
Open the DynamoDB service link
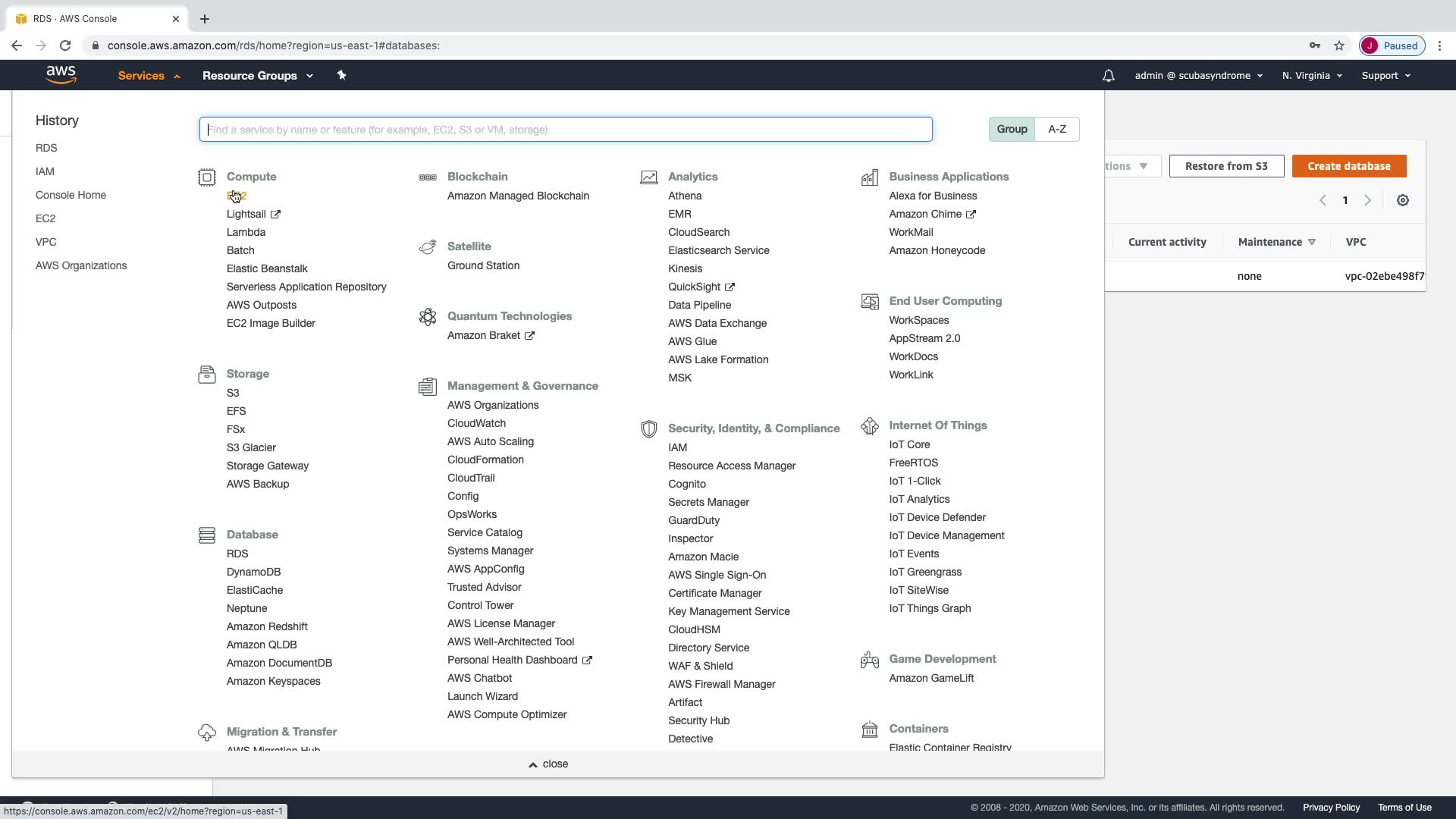[253, 572]
